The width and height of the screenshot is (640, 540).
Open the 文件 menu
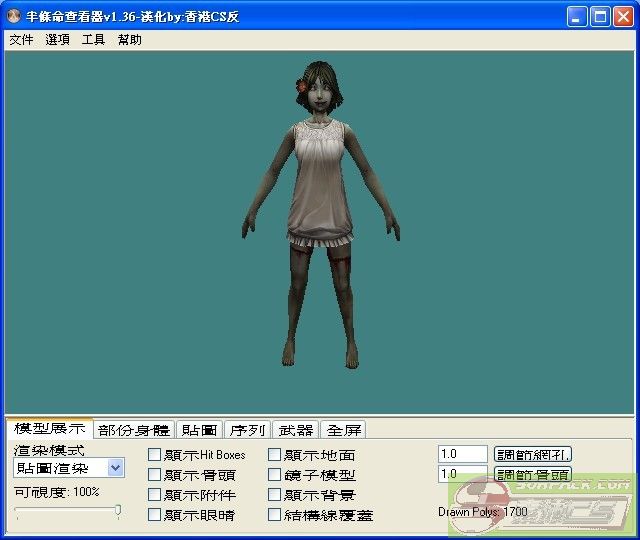pyautogui.click(x=21, y=40)
